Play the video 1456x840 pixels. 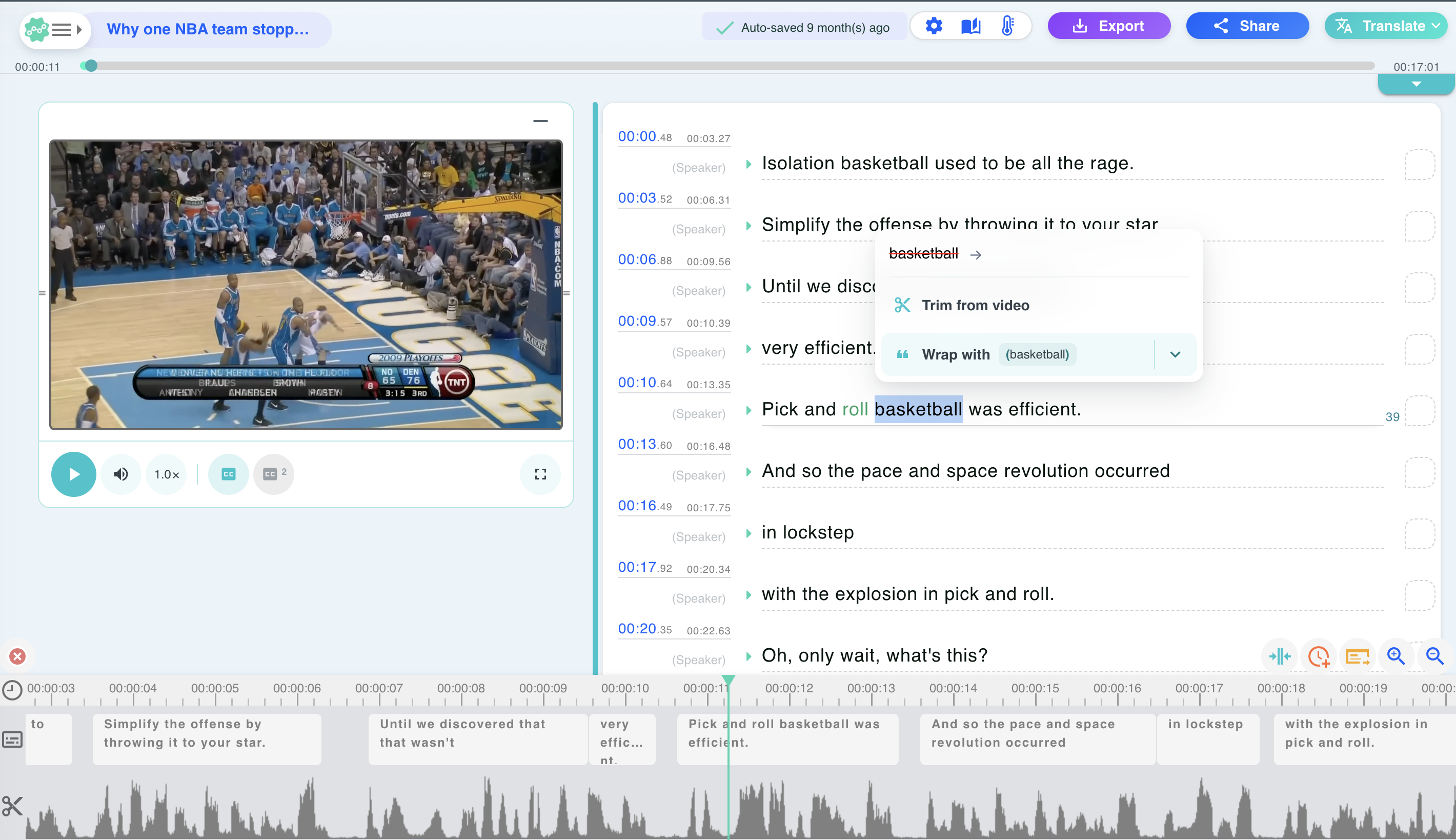click(x=73, y=474)
